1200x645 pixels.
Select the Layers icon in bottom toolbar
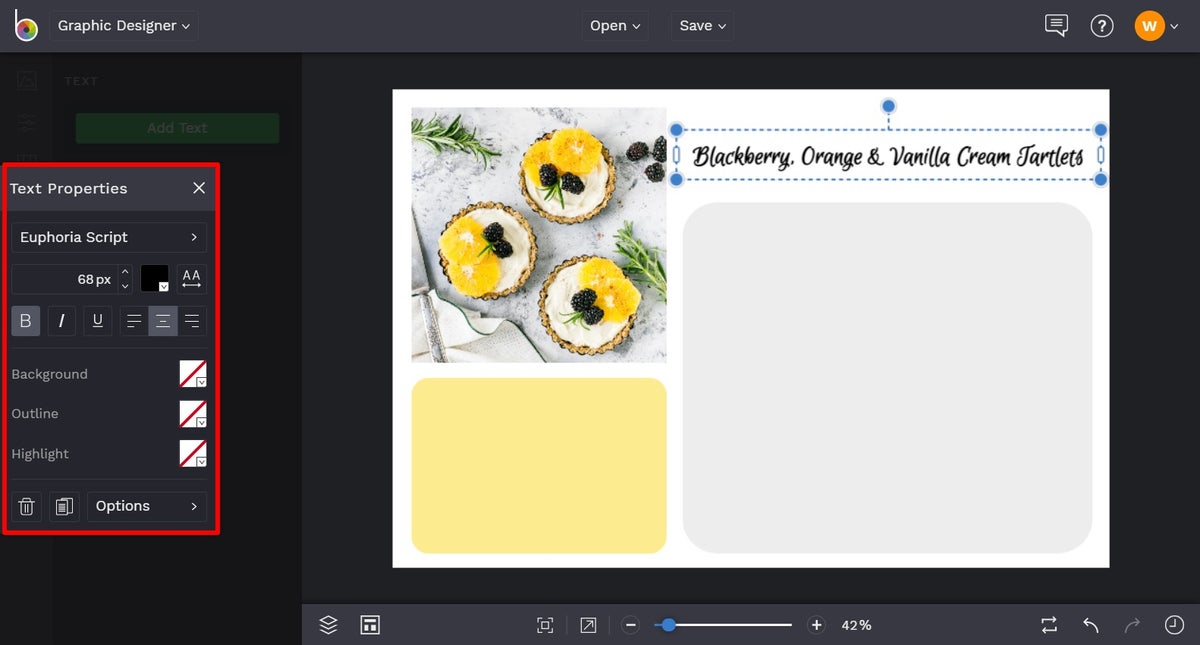(328, 624)
